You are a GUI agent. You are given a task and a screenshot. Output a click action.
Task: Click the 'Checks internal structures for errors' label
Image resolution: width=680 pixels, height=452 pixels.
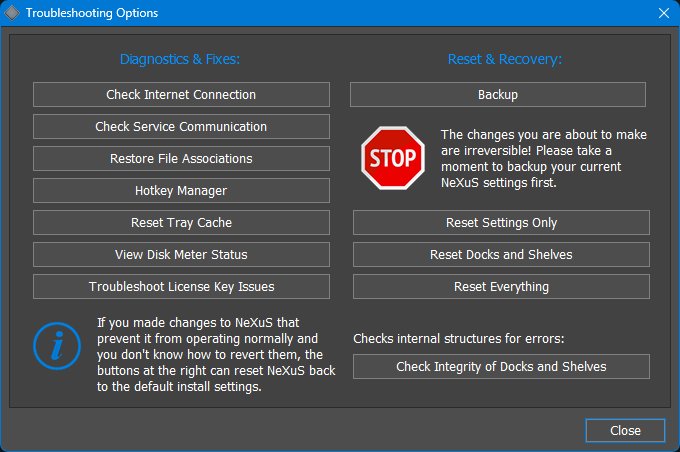tap(459, 338)
